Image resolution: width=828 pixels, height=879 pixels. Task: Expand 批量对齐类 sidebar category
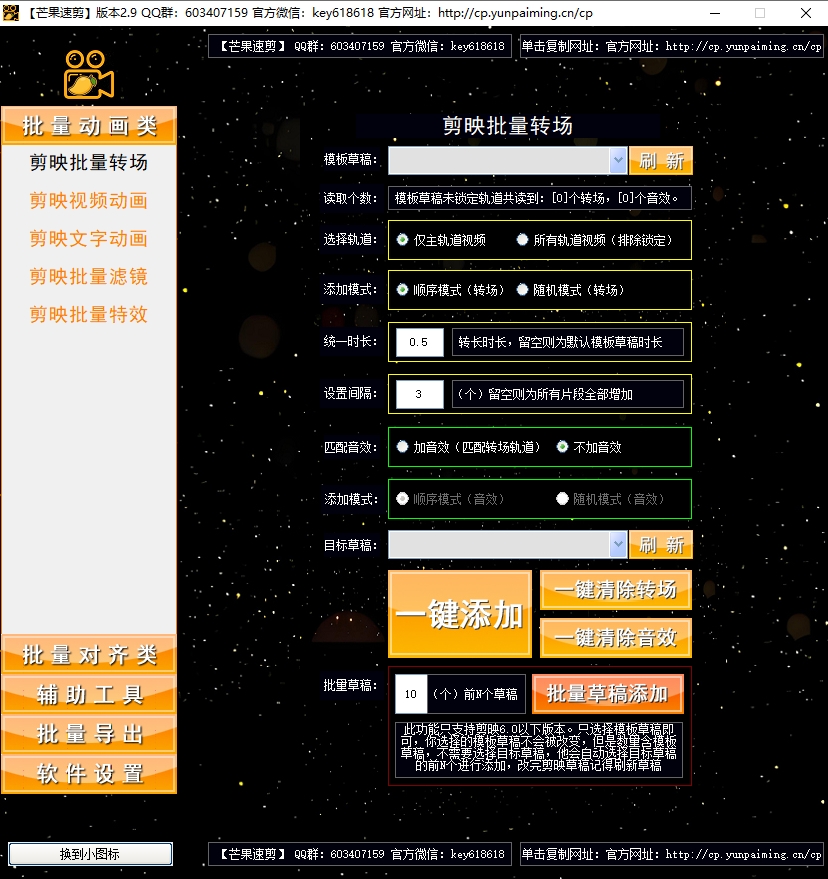pyautogui.click(x=89, y=654)
